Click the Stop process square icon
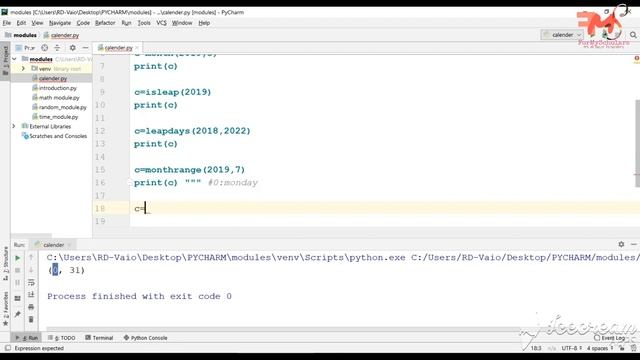The width and height of the screenshot is (640, 360). click(18, 270)
